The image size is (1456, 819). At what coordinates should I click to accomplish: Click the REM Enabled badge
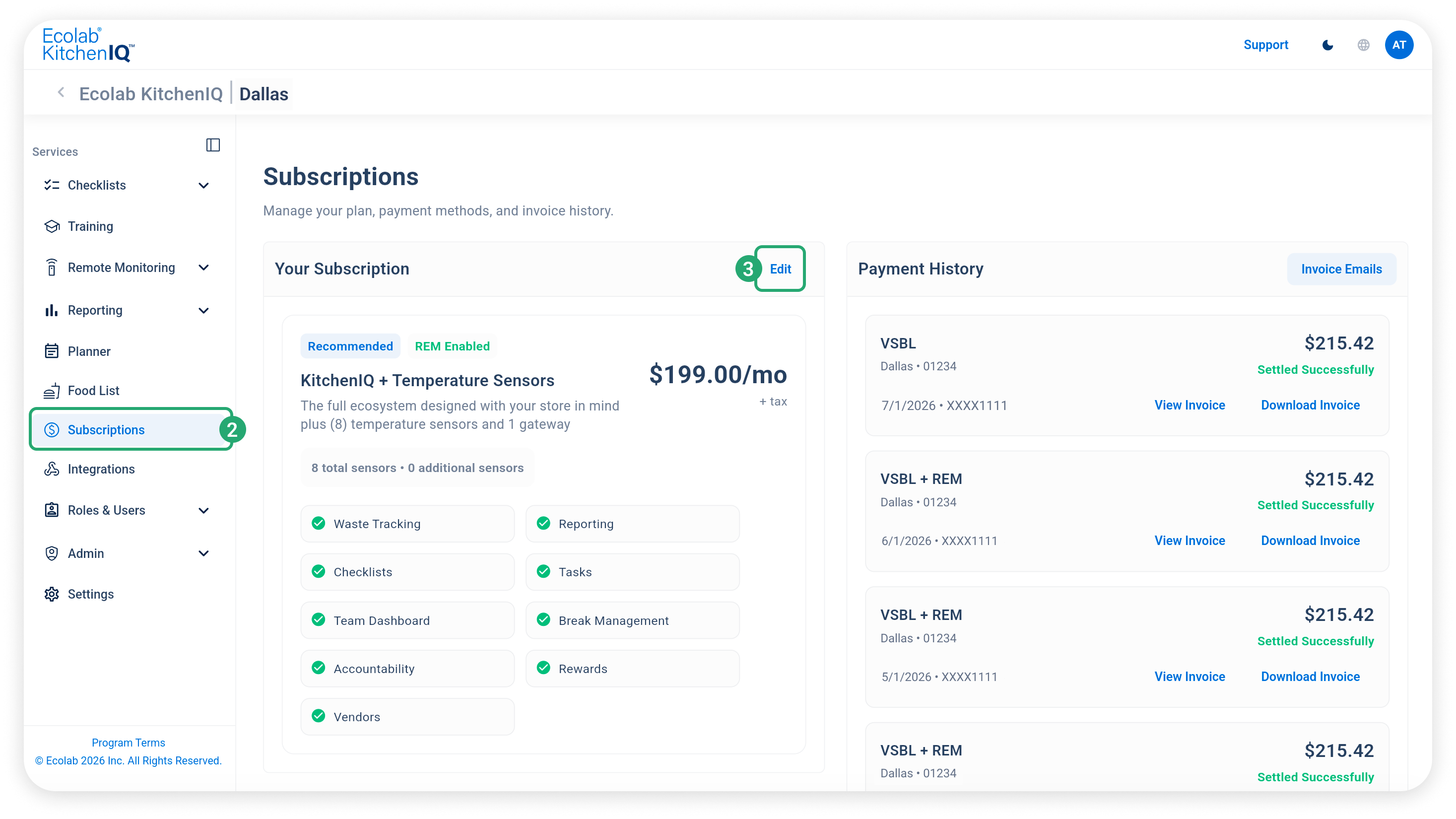pyautogui.click(x=452, y=346)
